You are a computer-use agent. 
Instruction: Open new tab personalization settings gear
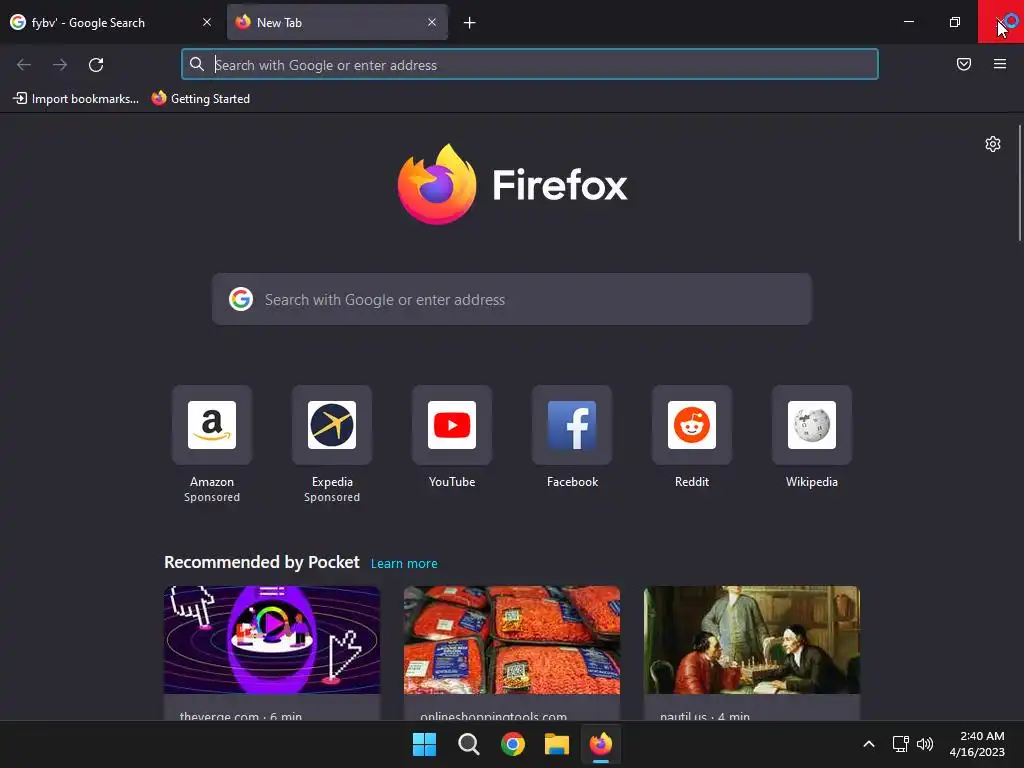pyautogui.click(x=993, y=144)
